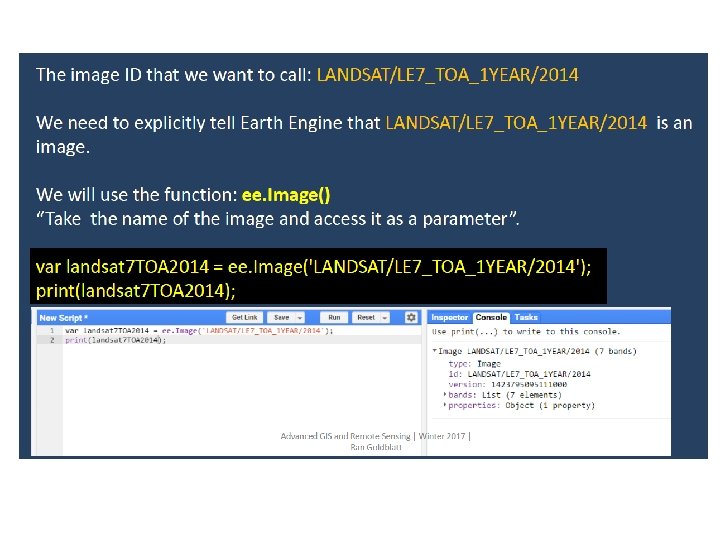Click the Reset button
The width and height of the screenshot is (720, 540).
[x=366, y=317]
